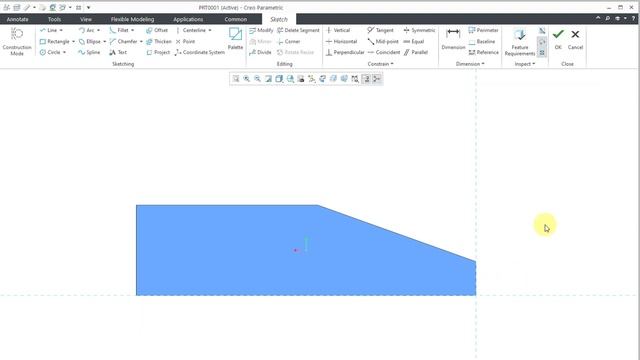Apply the Vertical constraint

click(x=338, y=30)
